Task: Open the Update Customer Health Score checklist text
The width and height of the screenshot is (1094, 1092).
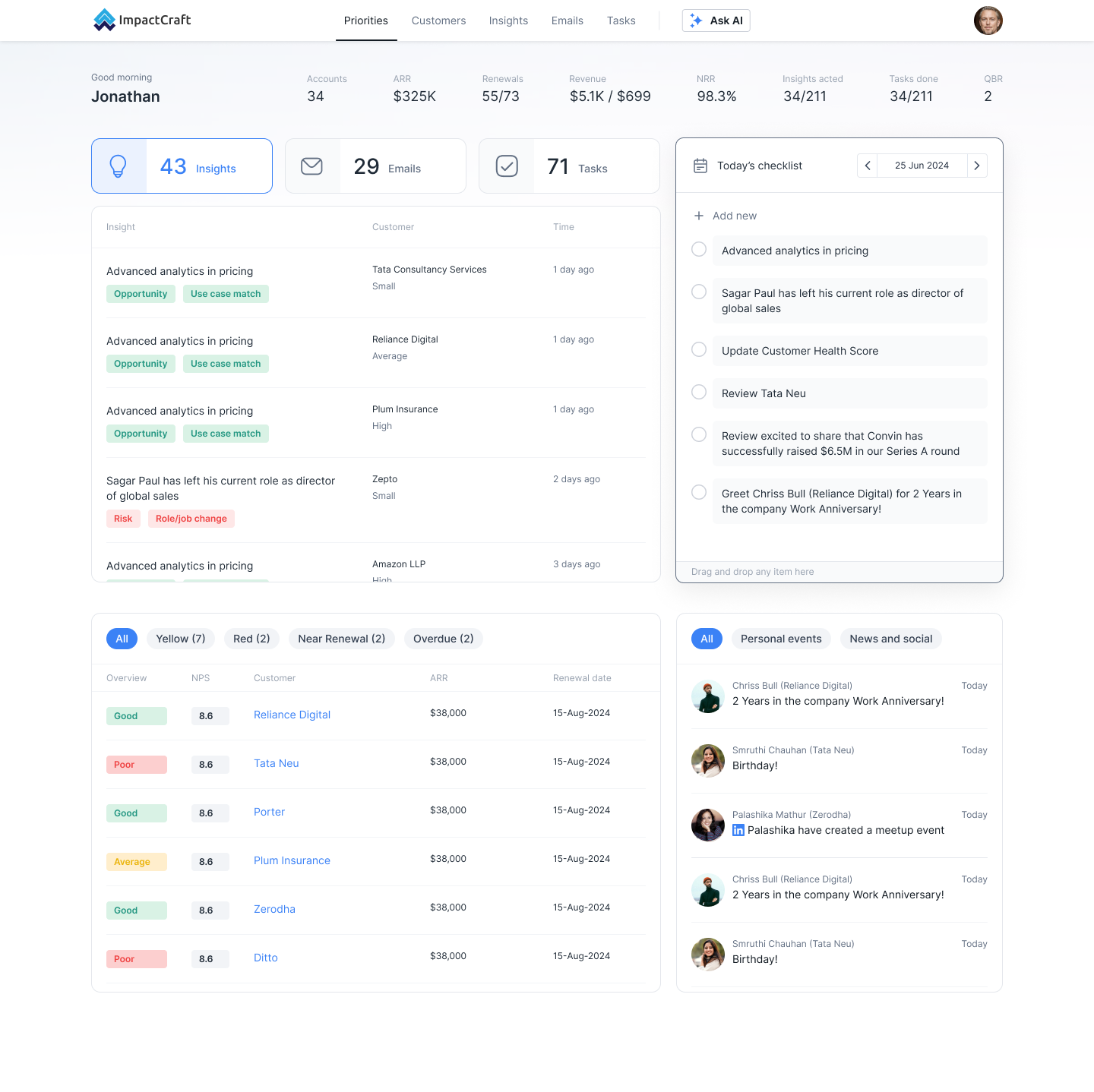Action: click(800, 351)
